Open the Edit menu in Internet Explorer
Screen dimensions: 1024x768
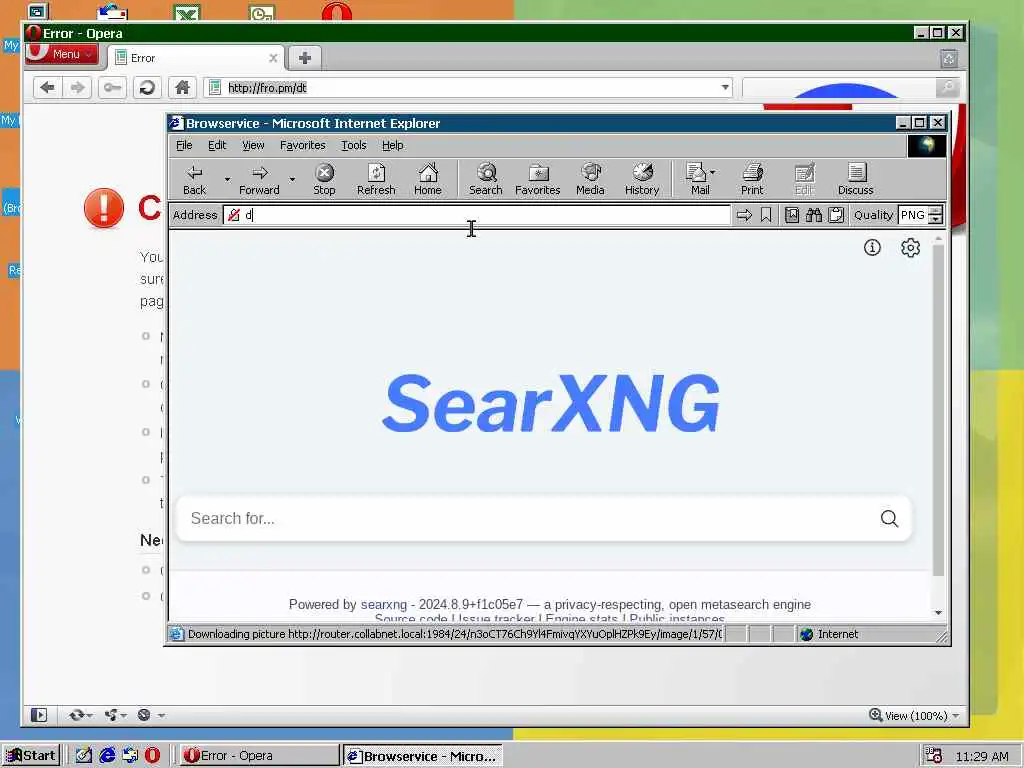tap(217, 145)
